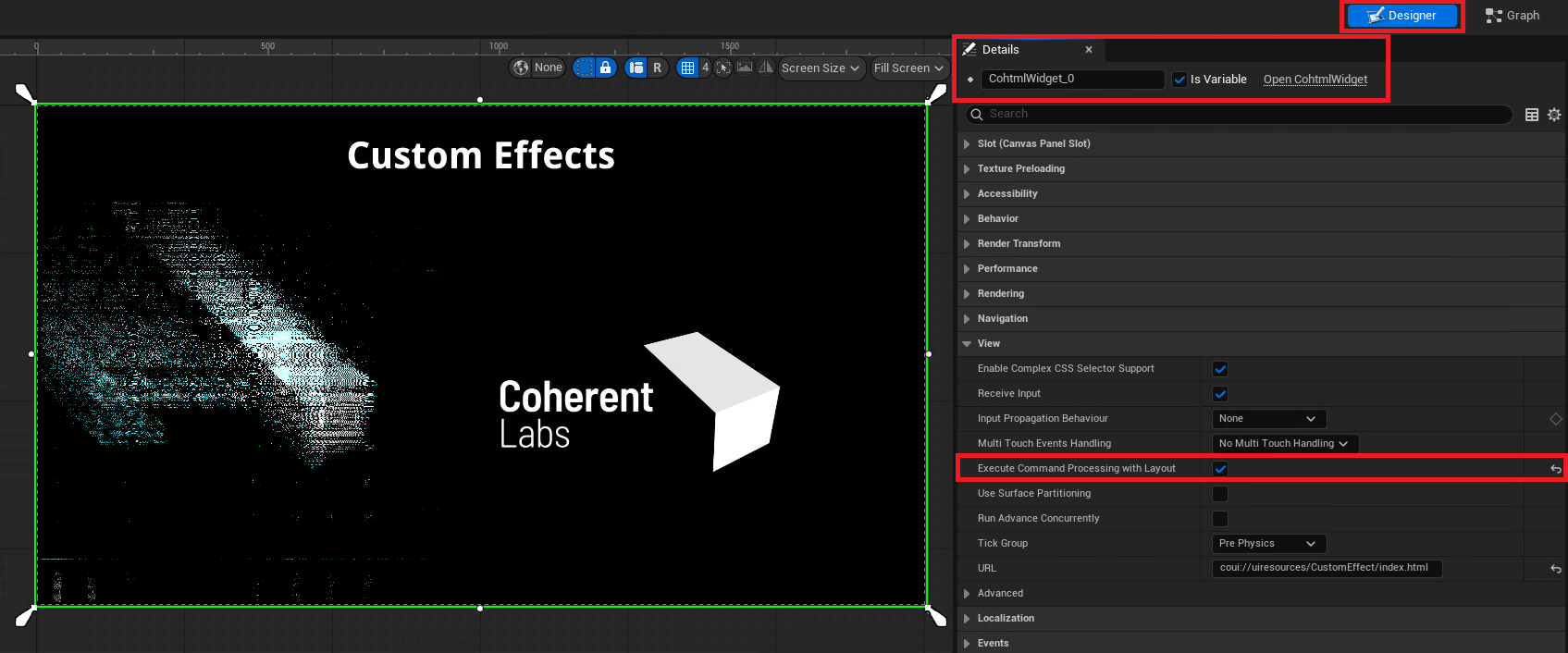Open the None localization preview dropdown
The width and height of the screenshot is (1568, 653).
coord(548,68)
